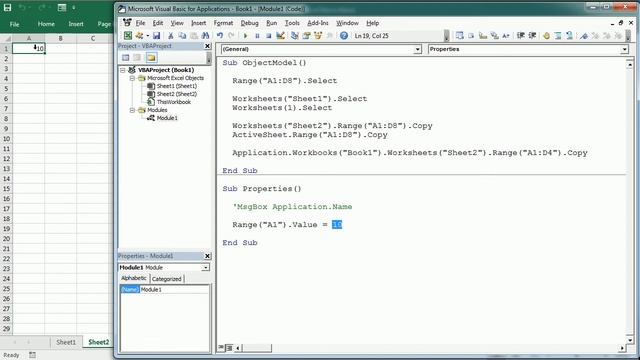Click Quick Info icon
The width and height of the screenshot is (640, 360).
(483, 36)
